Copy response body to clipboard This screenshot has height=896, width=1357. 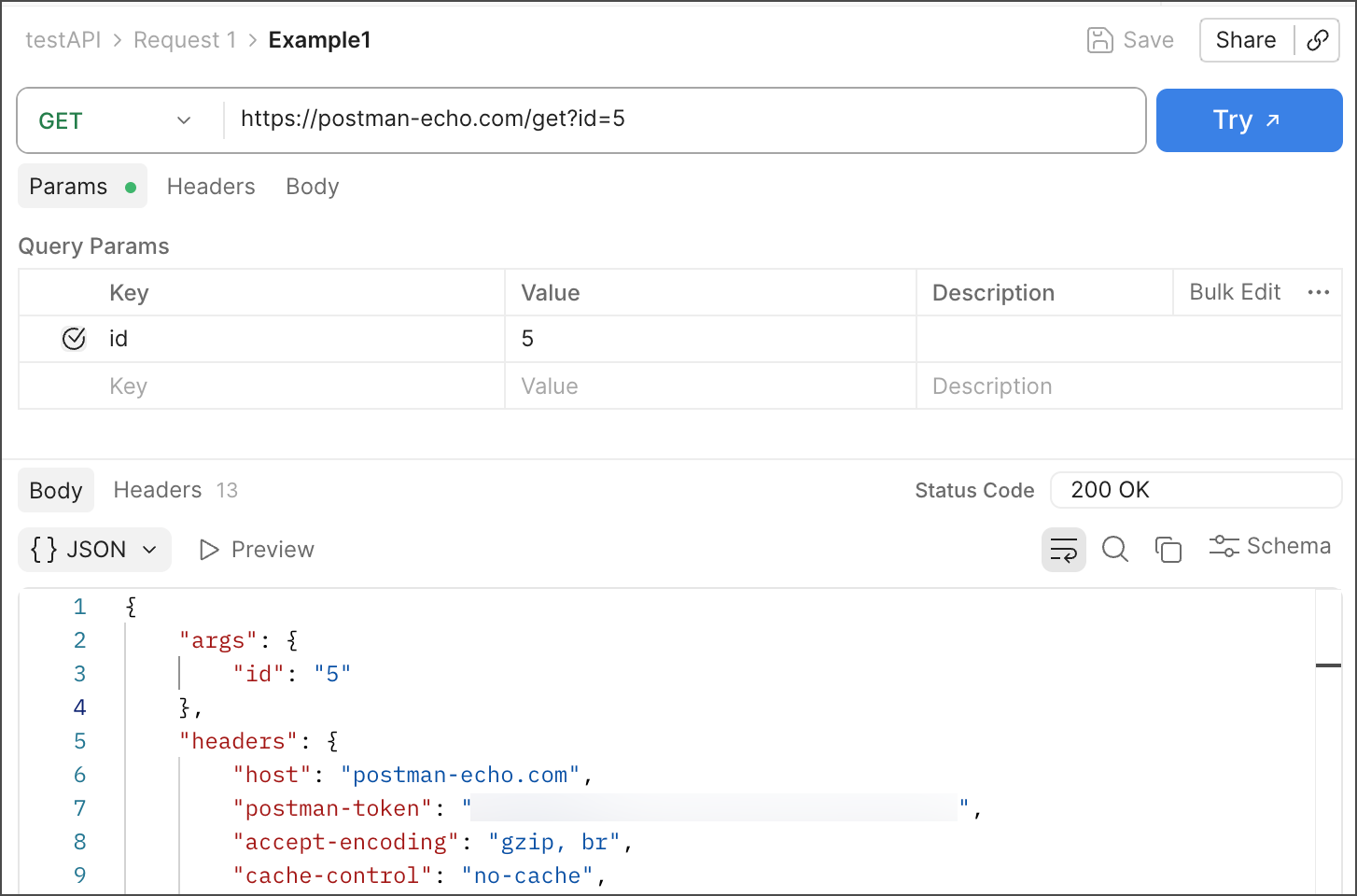coord(1168,550)
